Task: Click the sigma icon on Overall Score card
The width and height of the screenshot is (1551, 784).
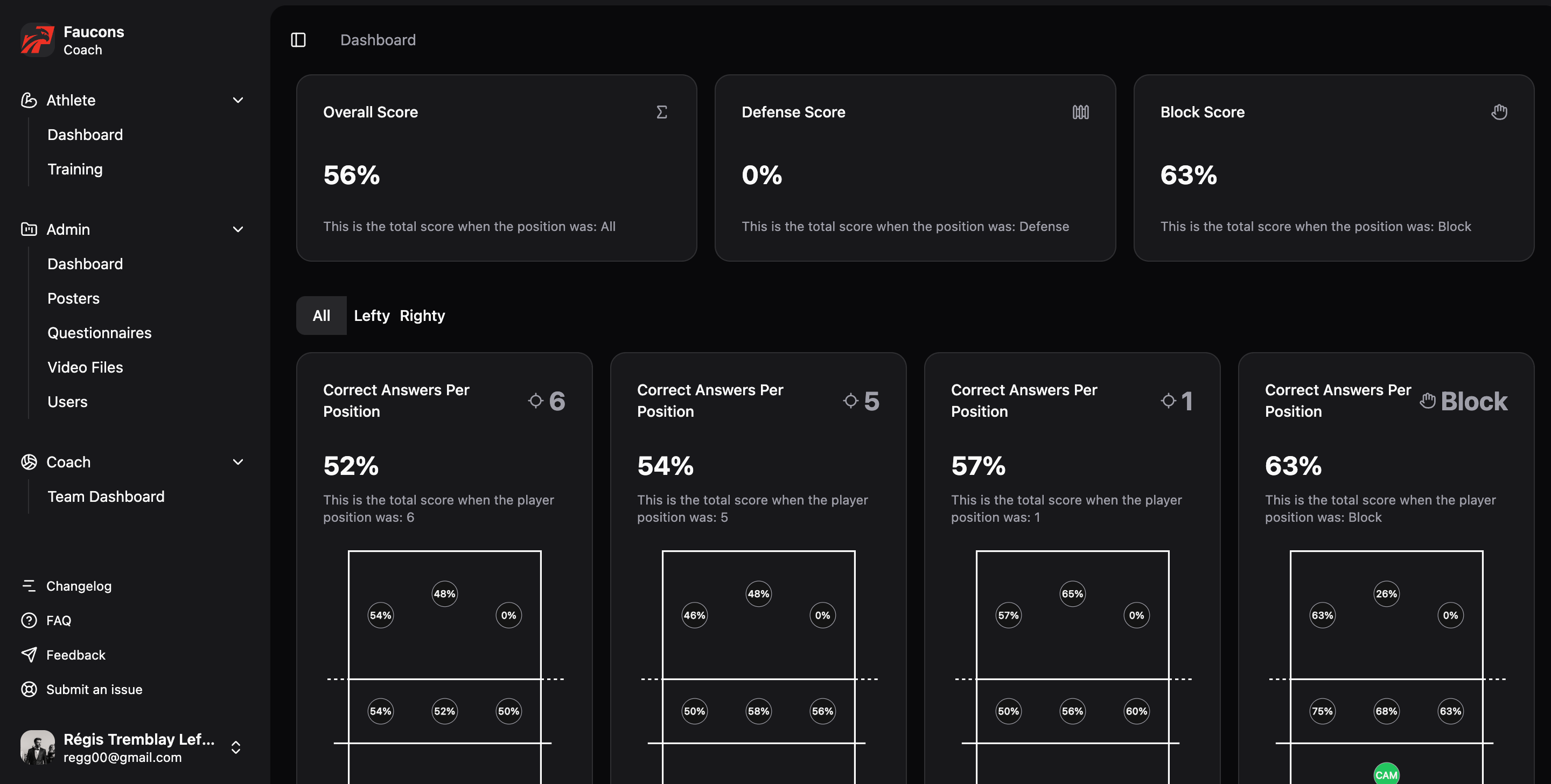Action: click(x=661, y=112)
